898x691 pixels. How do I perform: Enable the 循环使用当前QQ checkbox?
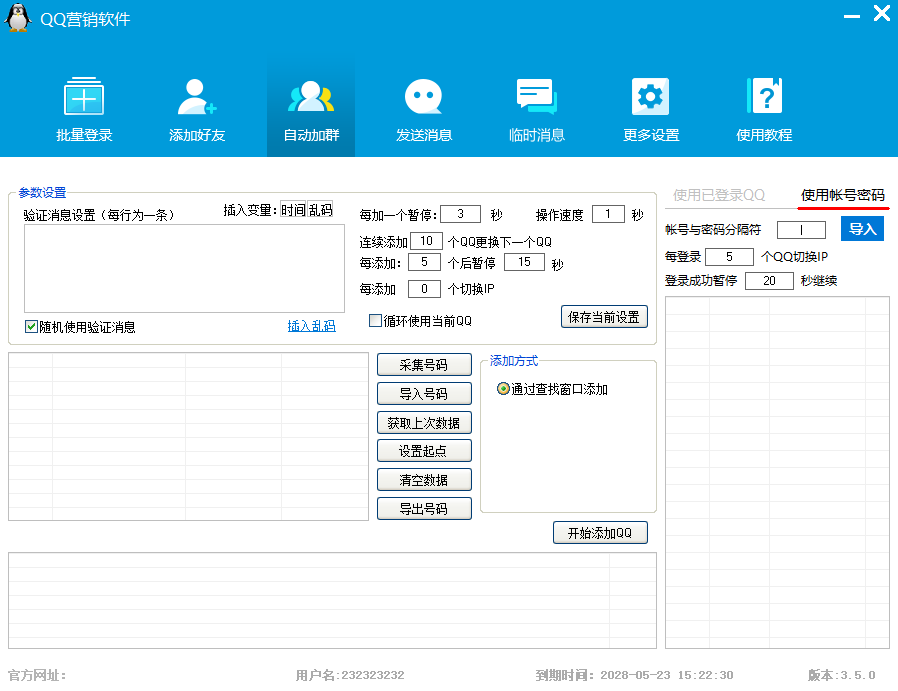pyautogui.click(x=375, y=321)
